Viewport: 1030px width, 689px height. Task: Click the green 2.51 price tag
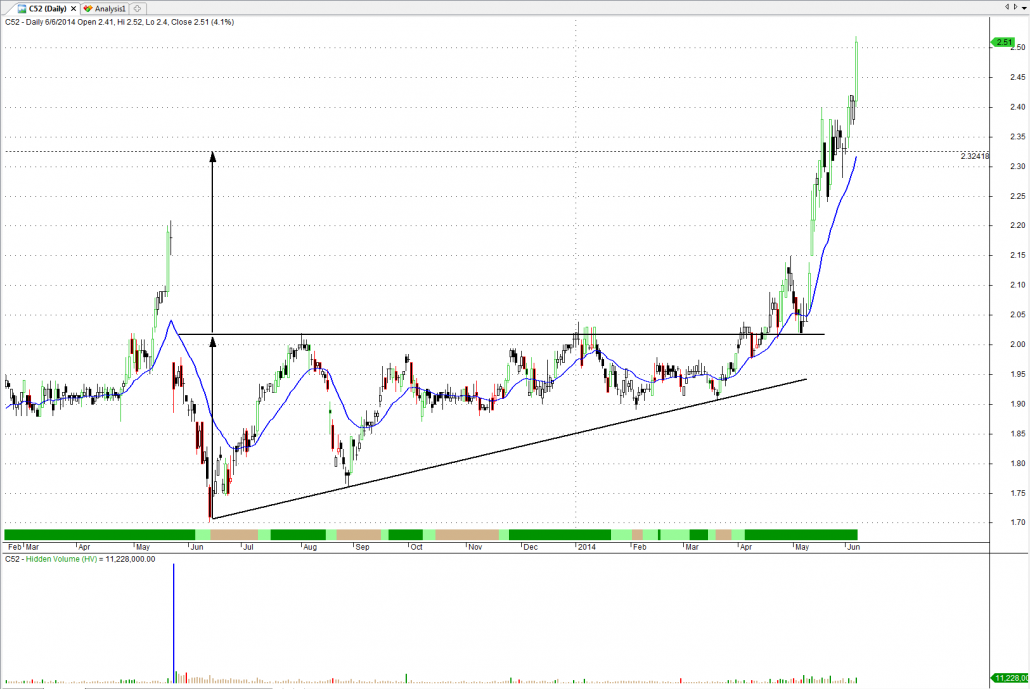1003,42
